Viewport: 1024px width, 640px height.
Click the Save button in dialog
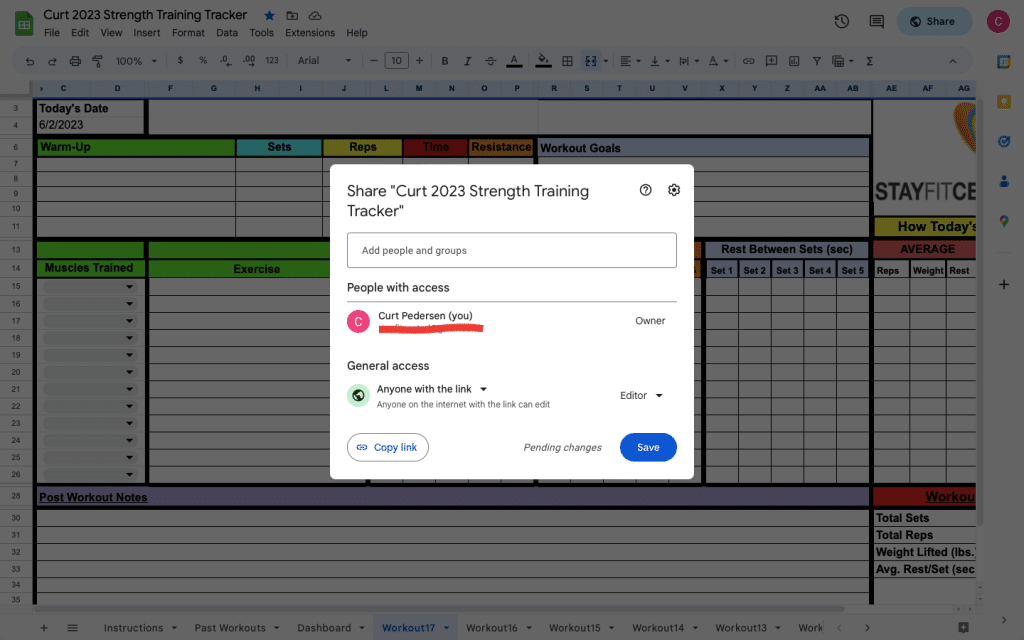pyautogui.click(x=648, y=447)
